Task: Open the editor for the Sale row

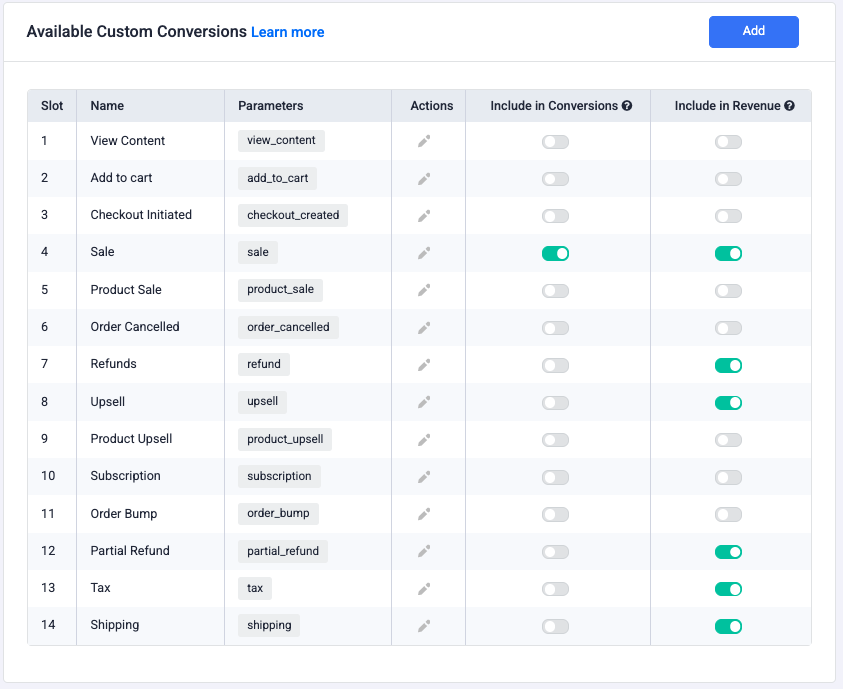Action: [x=424, y=253]
